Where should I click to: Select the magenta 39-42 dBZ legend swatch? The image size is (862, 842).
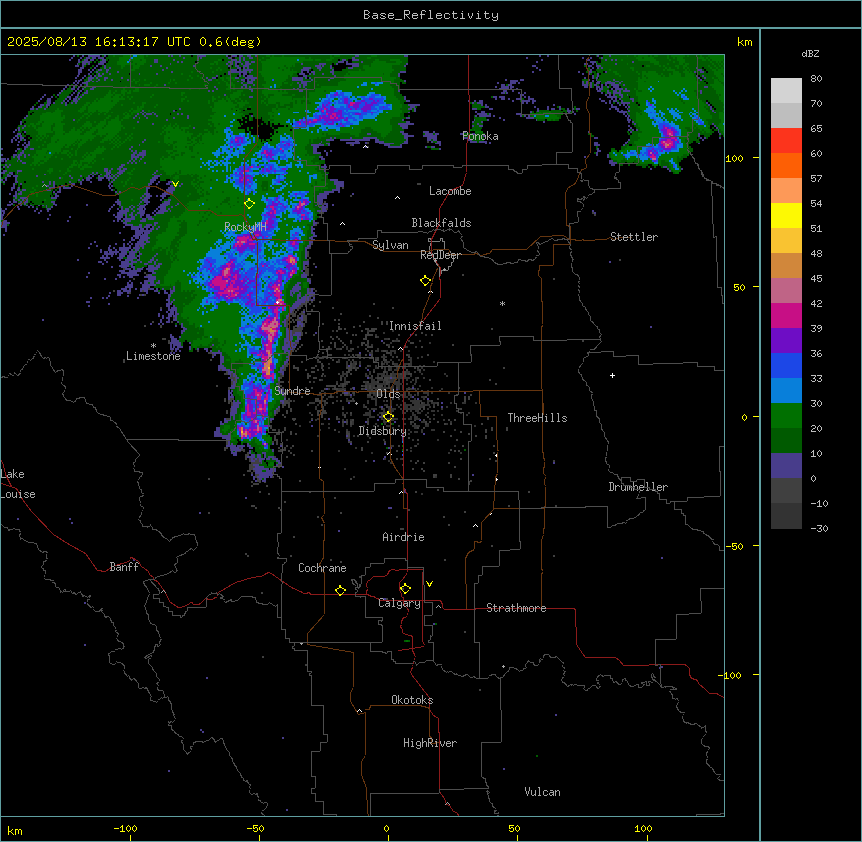[x=786, y=315]
